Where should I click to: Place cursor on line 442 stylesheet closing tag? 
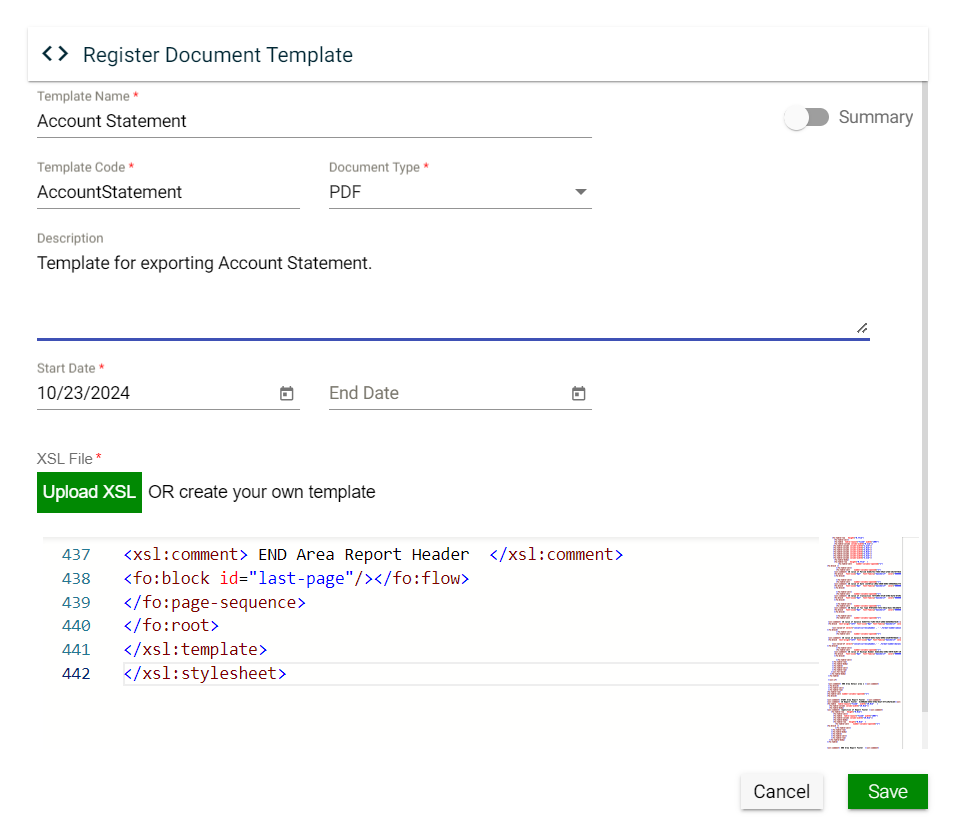point(205,674)
